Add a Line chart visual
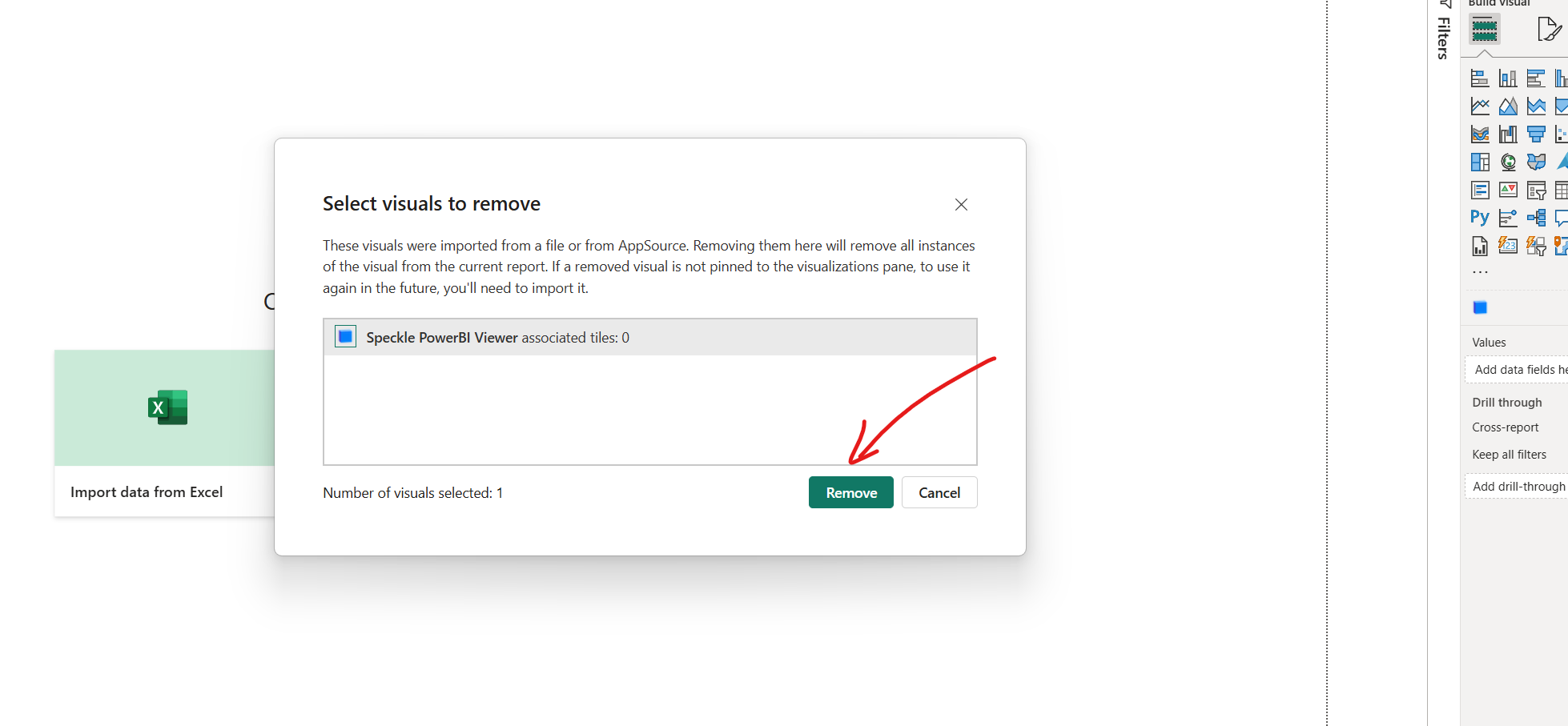The height and width of the screenshot is (726, 1568). coord(1480,106)
